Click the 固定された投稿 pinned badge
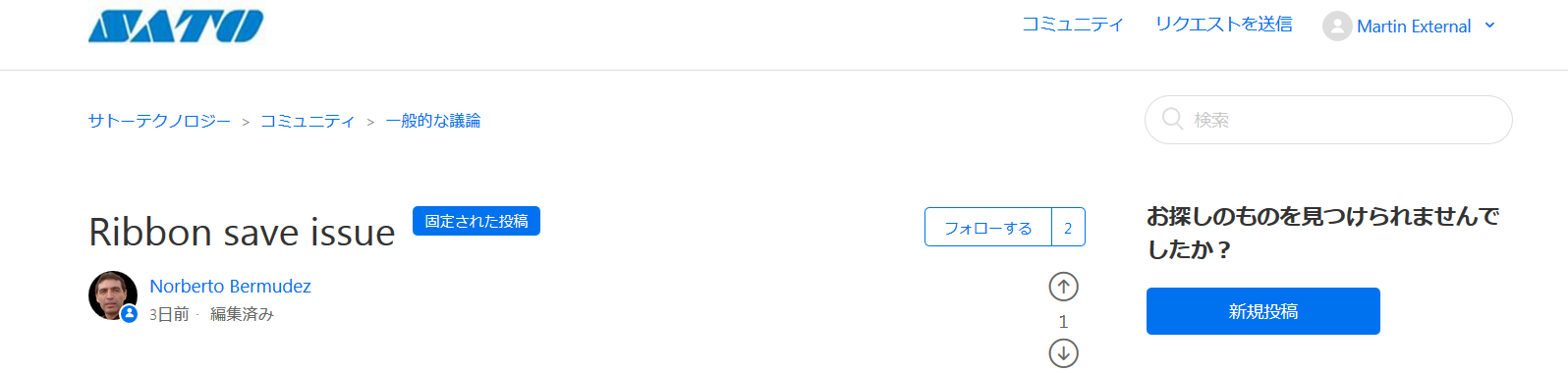This screenshot has height=373, width=1568. [476, 221]
